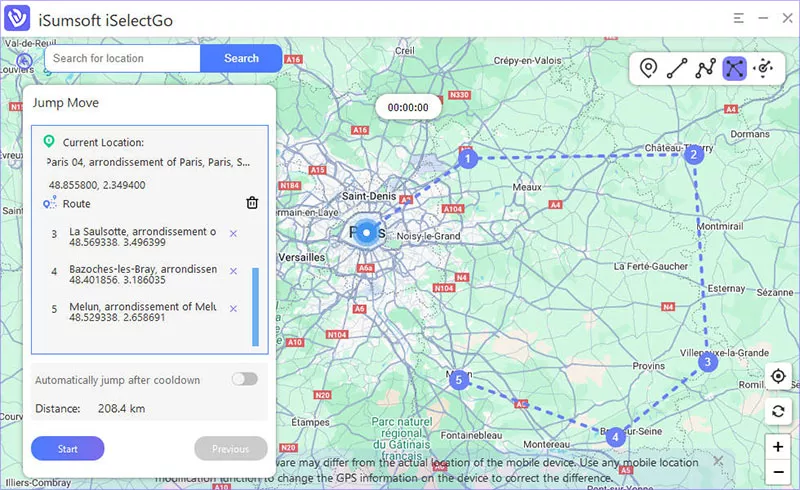This screenshot has height=490, width=800.
Task: Click the highlighted Jump Move mode icon
Action: pyautogui.click(x=735, y=68)
